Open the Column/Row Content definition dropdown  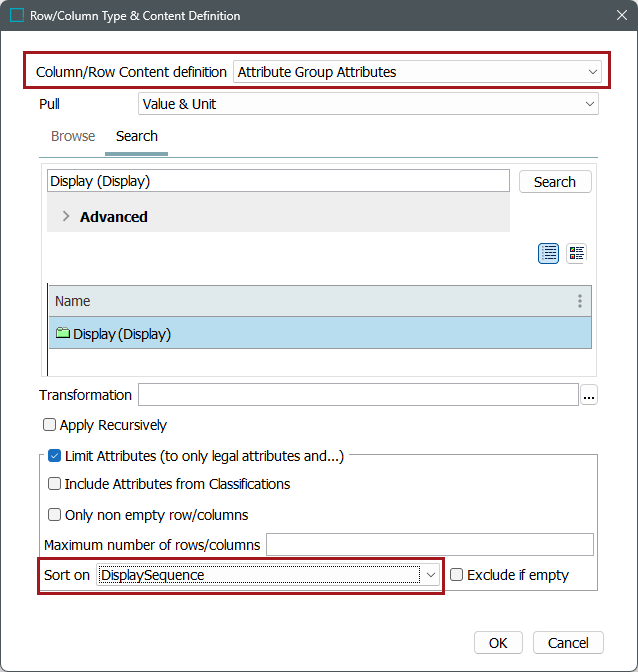(x=416, y=72)
